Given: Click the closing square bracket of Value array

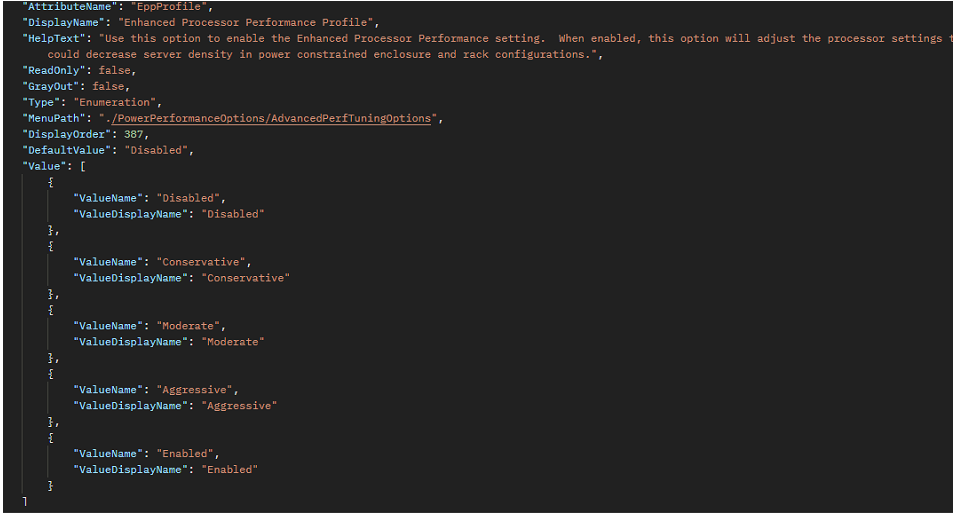Looking at the screenshot, I should pyautogui.click(x=24, y=501).
